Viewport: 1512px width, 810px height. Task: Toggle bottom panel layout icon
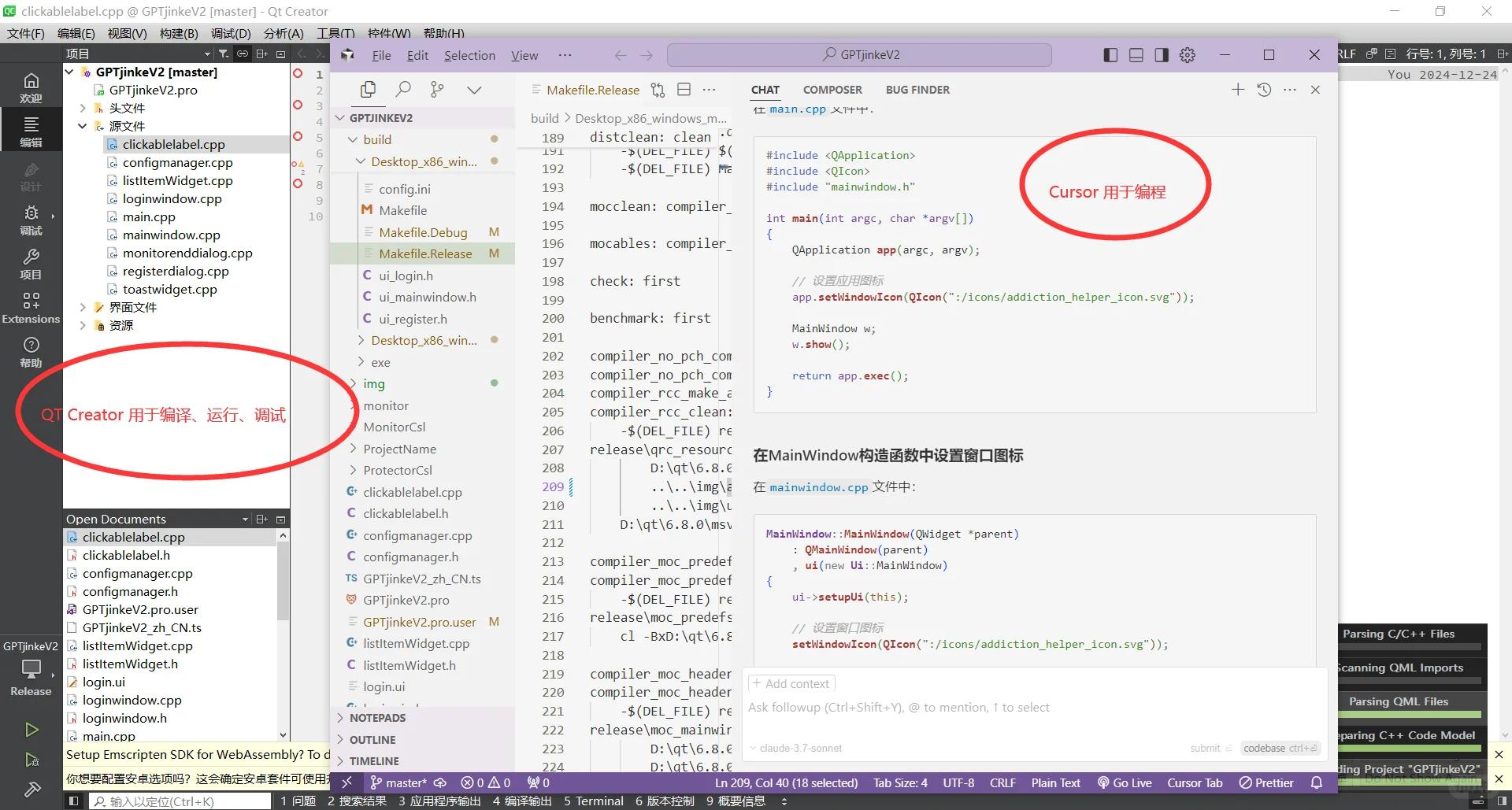tap(1136, 55)
